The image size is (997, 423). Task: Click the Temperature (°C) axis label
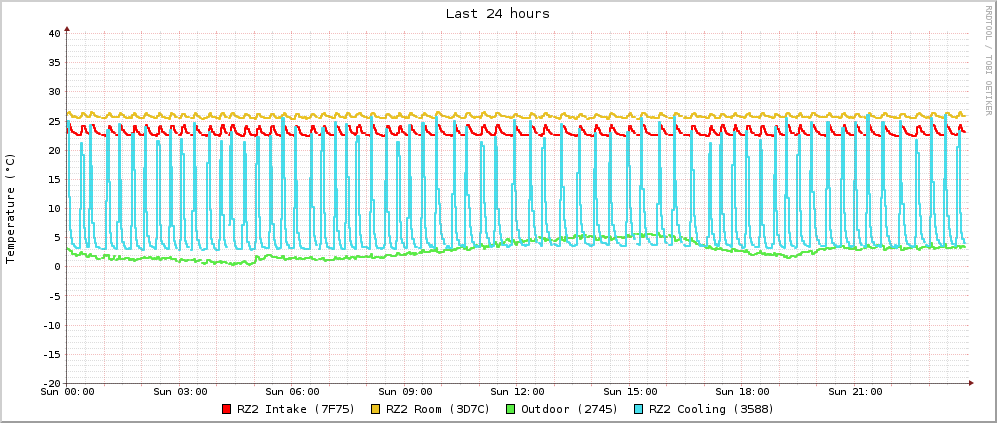coord(11,208)
